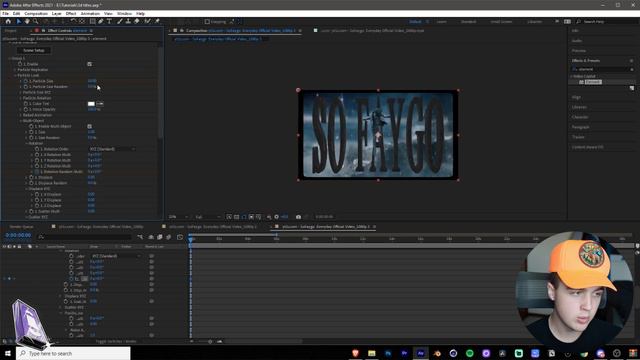Toggle the 1. Enable checkbox
Image resolution: width=640 pixels, height=360 pixels.
89,64
